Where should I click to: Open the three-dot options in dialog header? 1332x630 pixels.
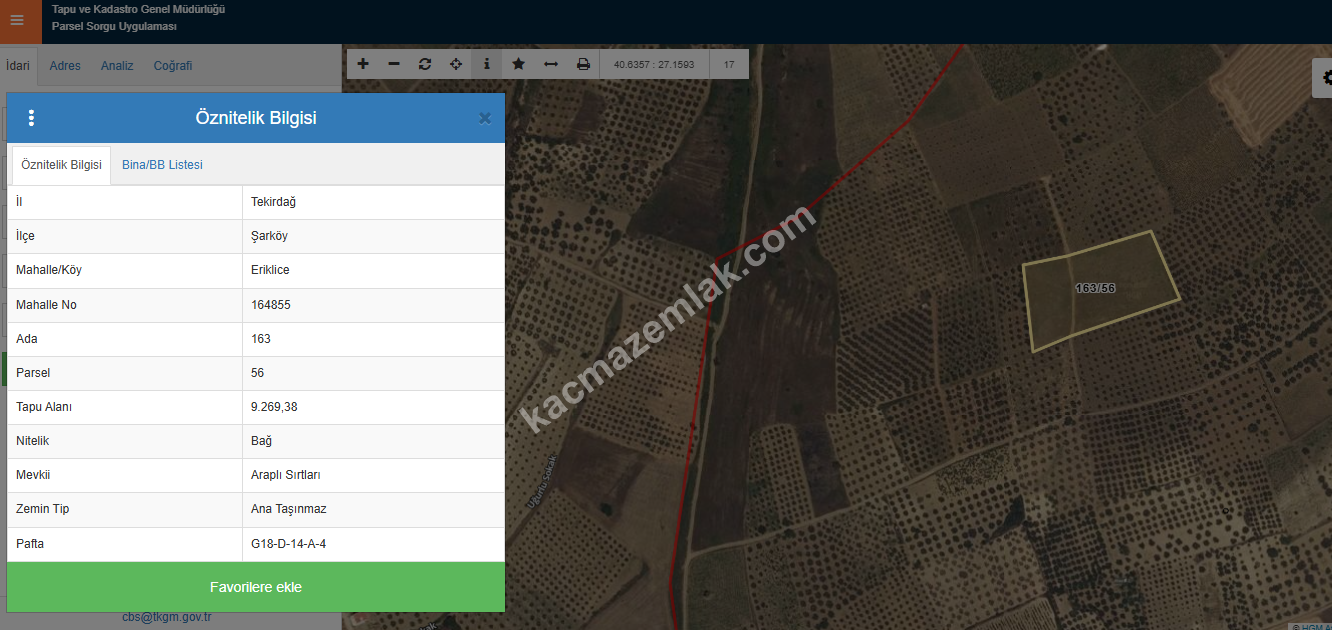(31, 118)
